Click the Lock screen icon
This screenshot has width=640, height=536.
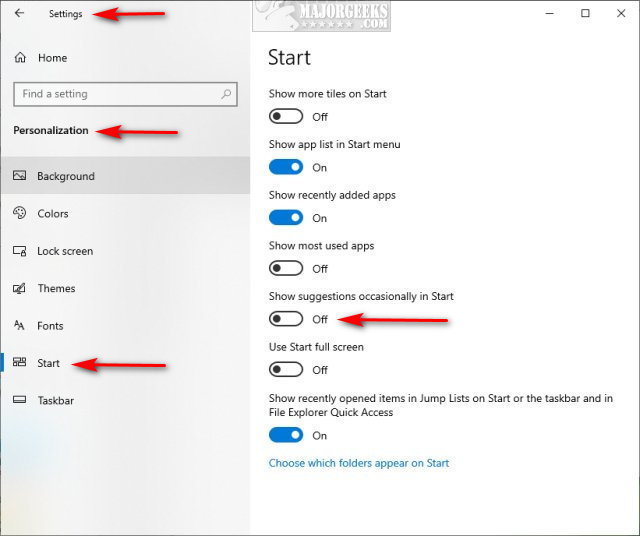tap(19, 251)
